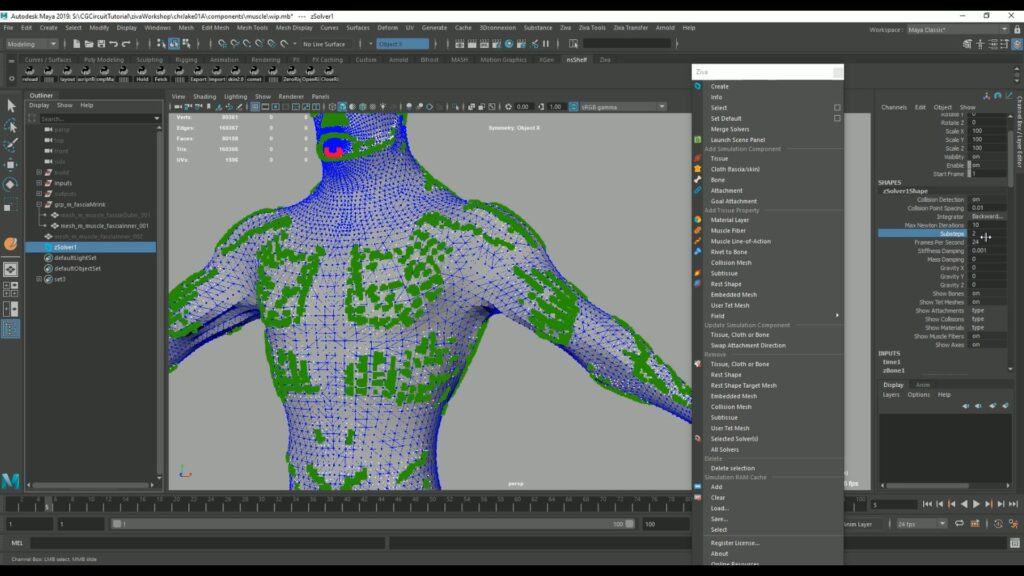Select the arrow Select tool
Screen dimensions: 1024x576
pos(10,106)
